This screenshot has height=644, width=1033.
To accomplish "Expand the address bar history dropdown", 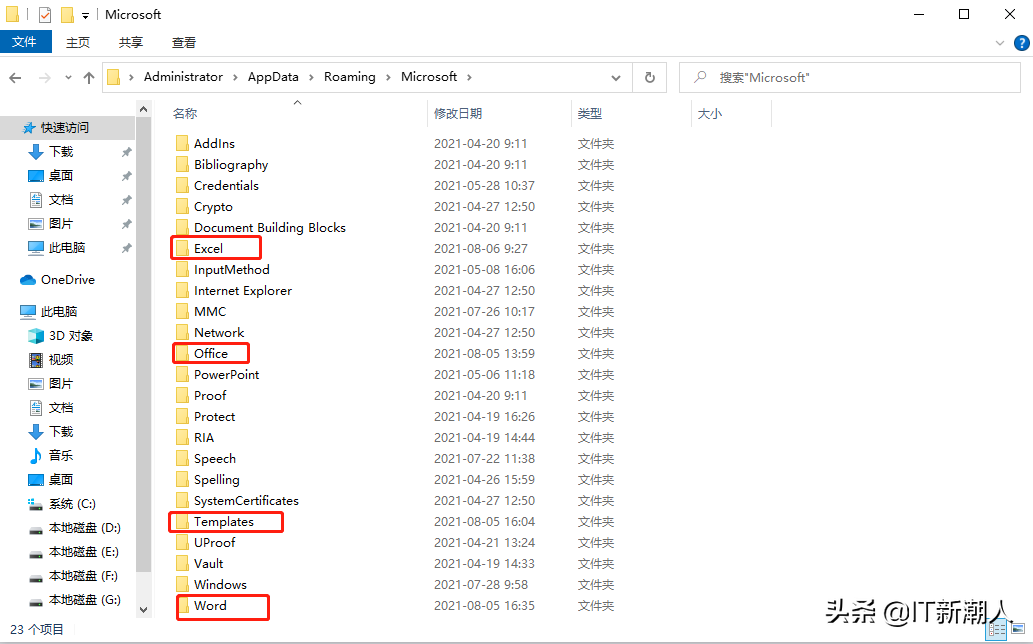I will click(616, 78).
